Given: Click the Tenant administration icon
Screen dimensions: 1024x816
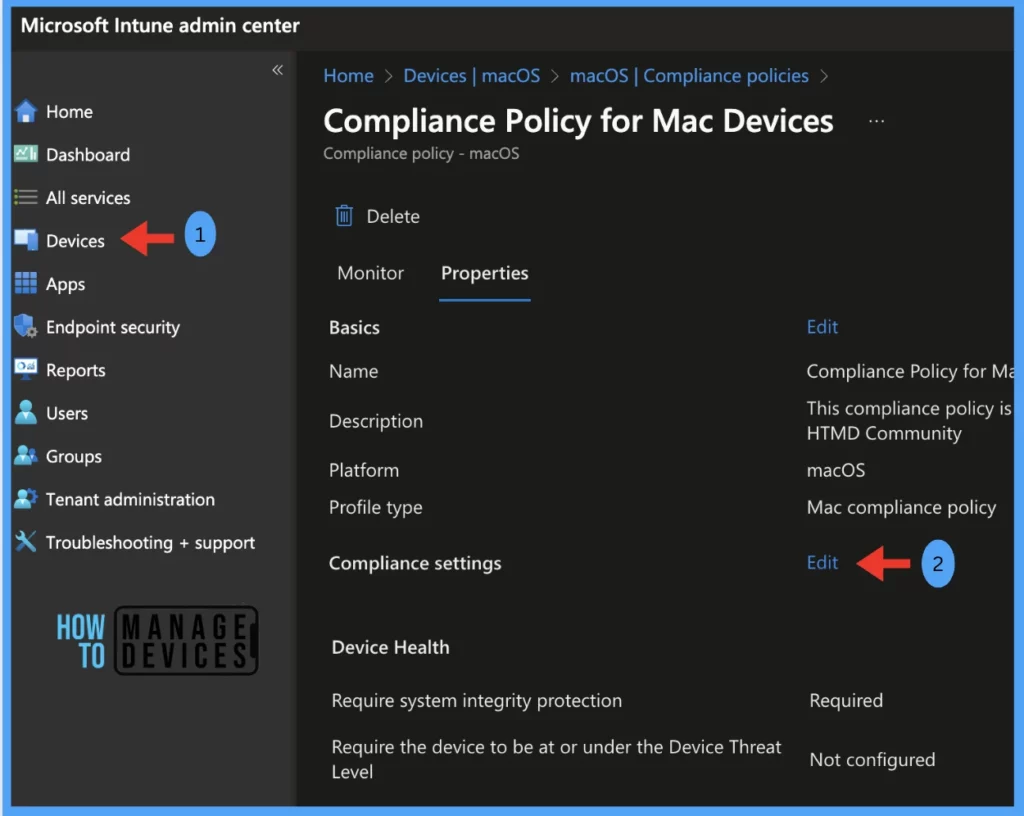Looking at the screenshot, I should (25, 499).
